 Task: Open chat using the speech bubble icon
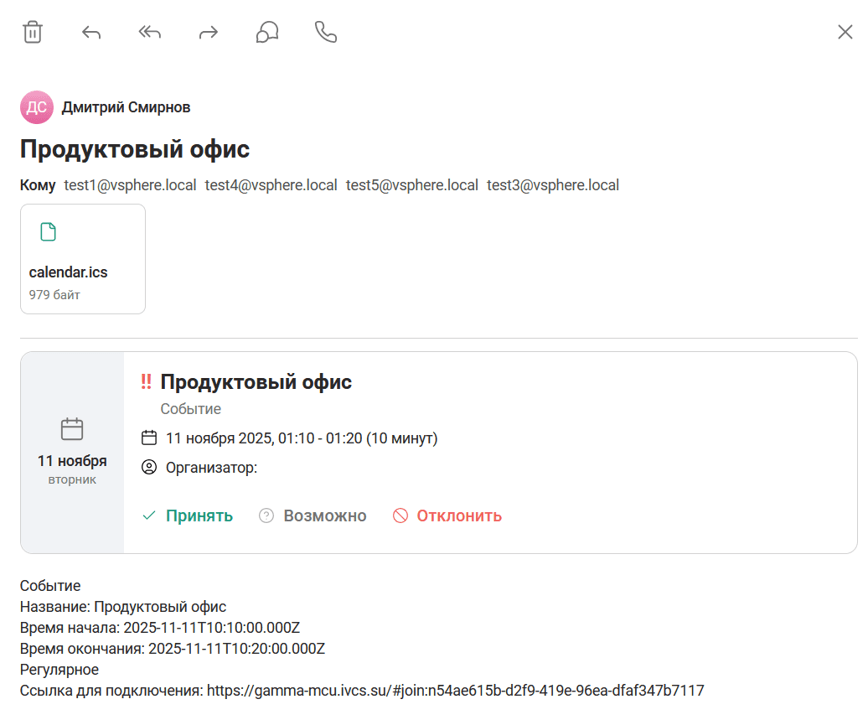[266, 32]
